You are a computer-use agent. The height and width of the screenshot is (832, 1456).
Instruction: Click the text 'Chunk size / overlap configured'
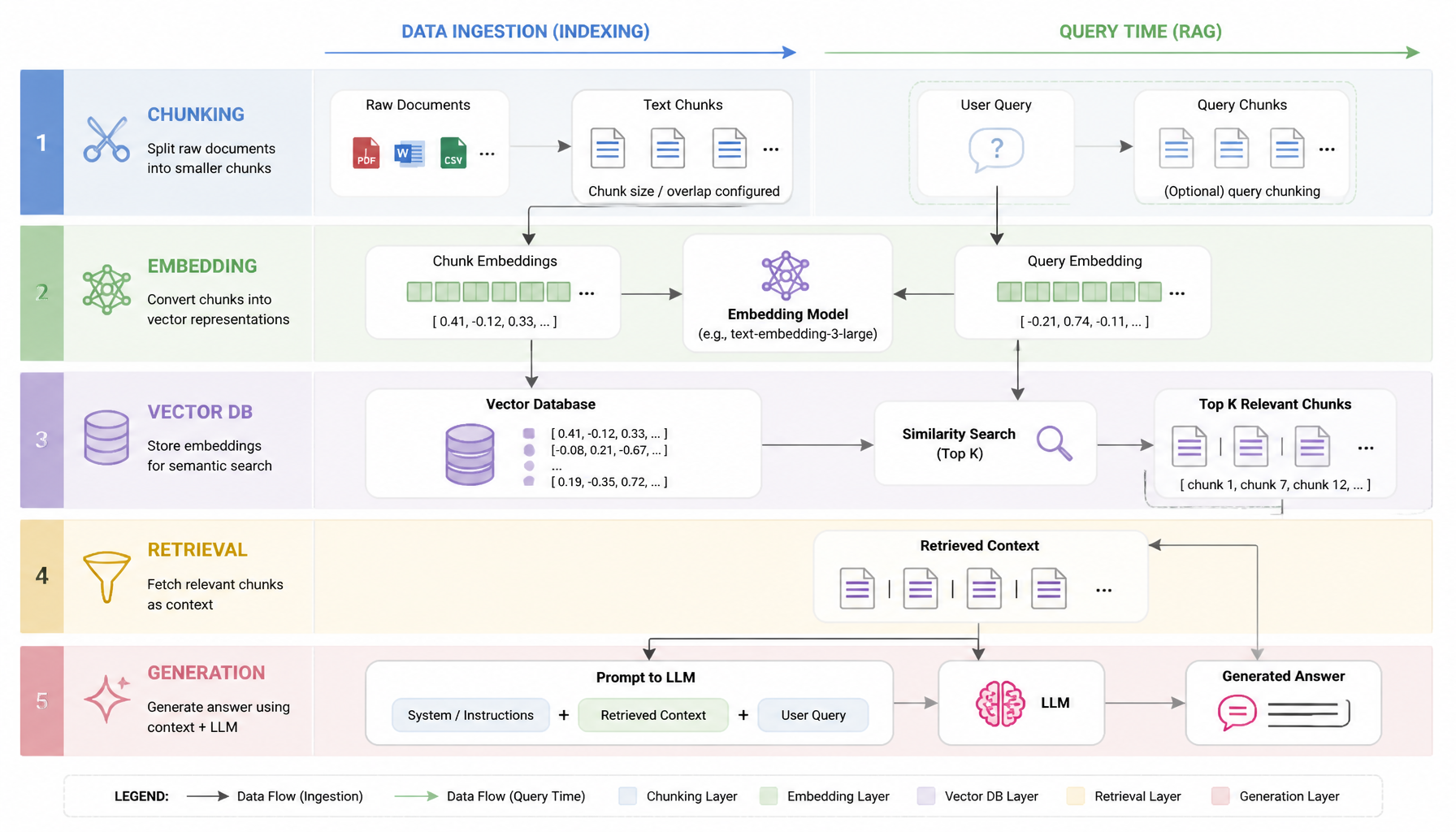(x=684, y=192)
